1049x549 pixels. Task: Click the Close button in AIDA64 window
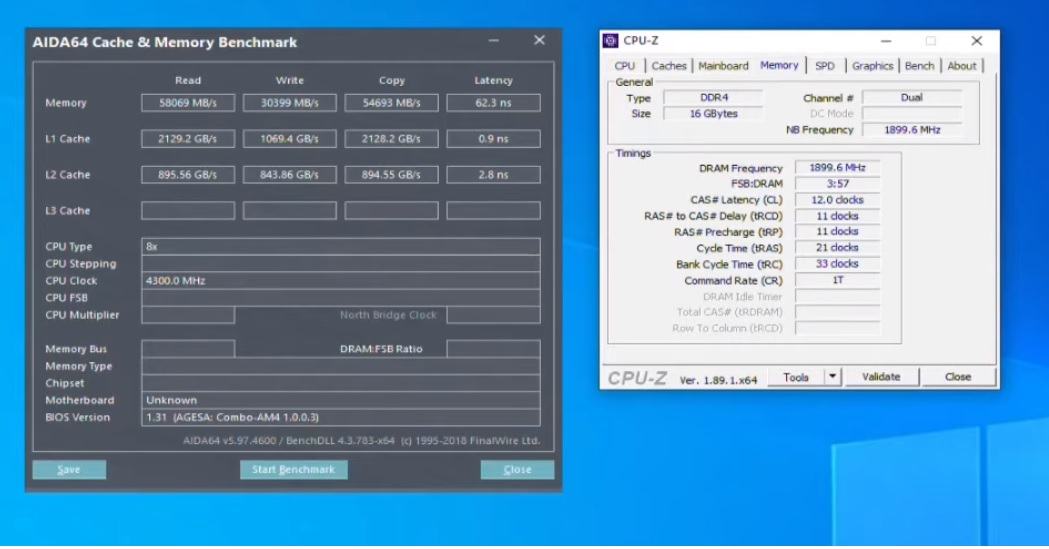[517, 469]
